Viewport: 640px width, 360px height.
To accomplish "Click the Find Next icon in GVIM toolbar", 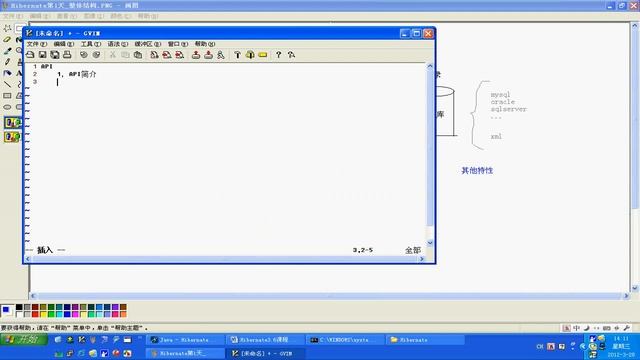I will click(x=167, y=55).
